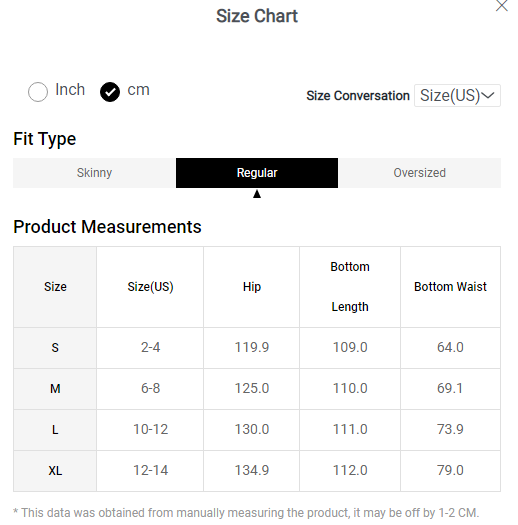Image resolution: width=518 pixels, height=525 pixels.
Task: Select the XL size row label
Action: pos(55,471)
